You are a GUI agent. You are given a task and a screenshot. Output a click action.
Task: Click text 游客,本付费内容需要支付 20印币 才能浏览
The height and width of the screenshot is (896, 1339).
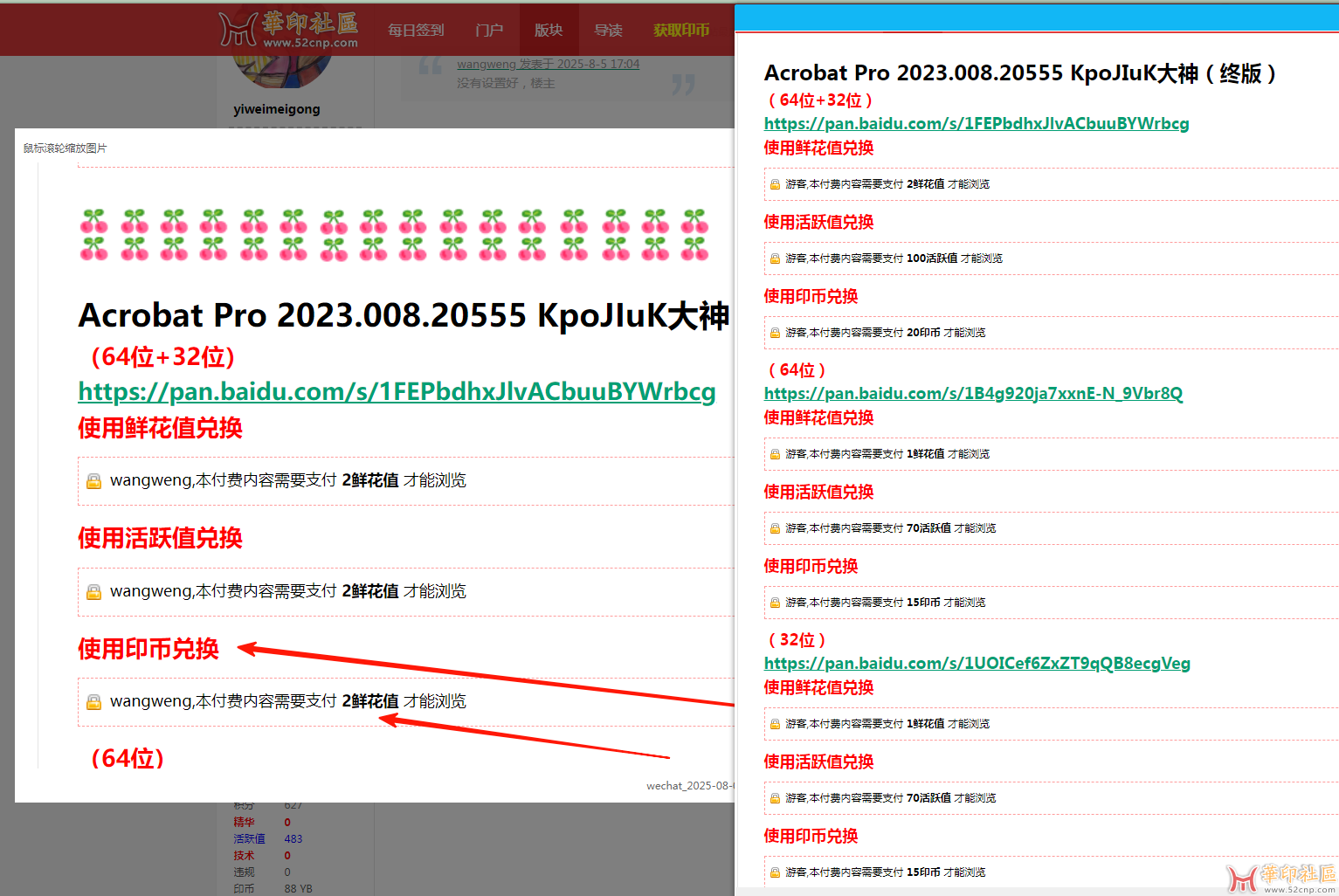tap(886, 333)
